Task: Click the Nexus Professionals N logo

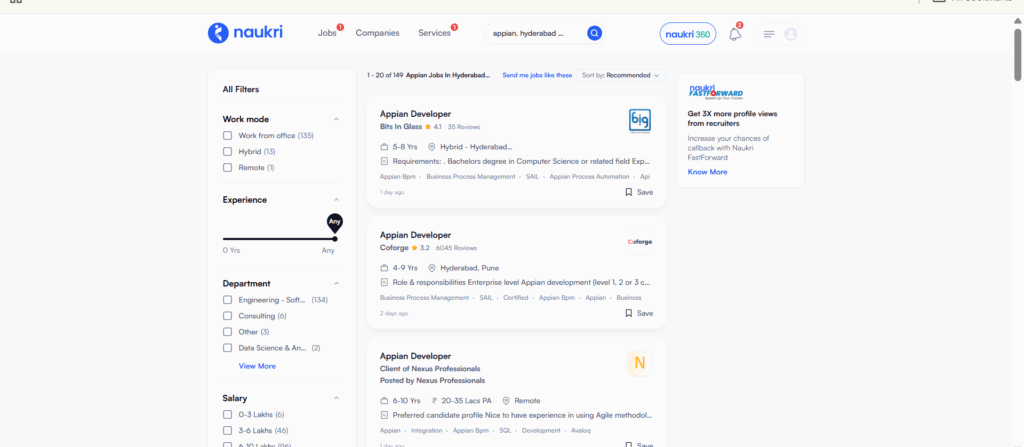Action: click(x=639, y=363)
